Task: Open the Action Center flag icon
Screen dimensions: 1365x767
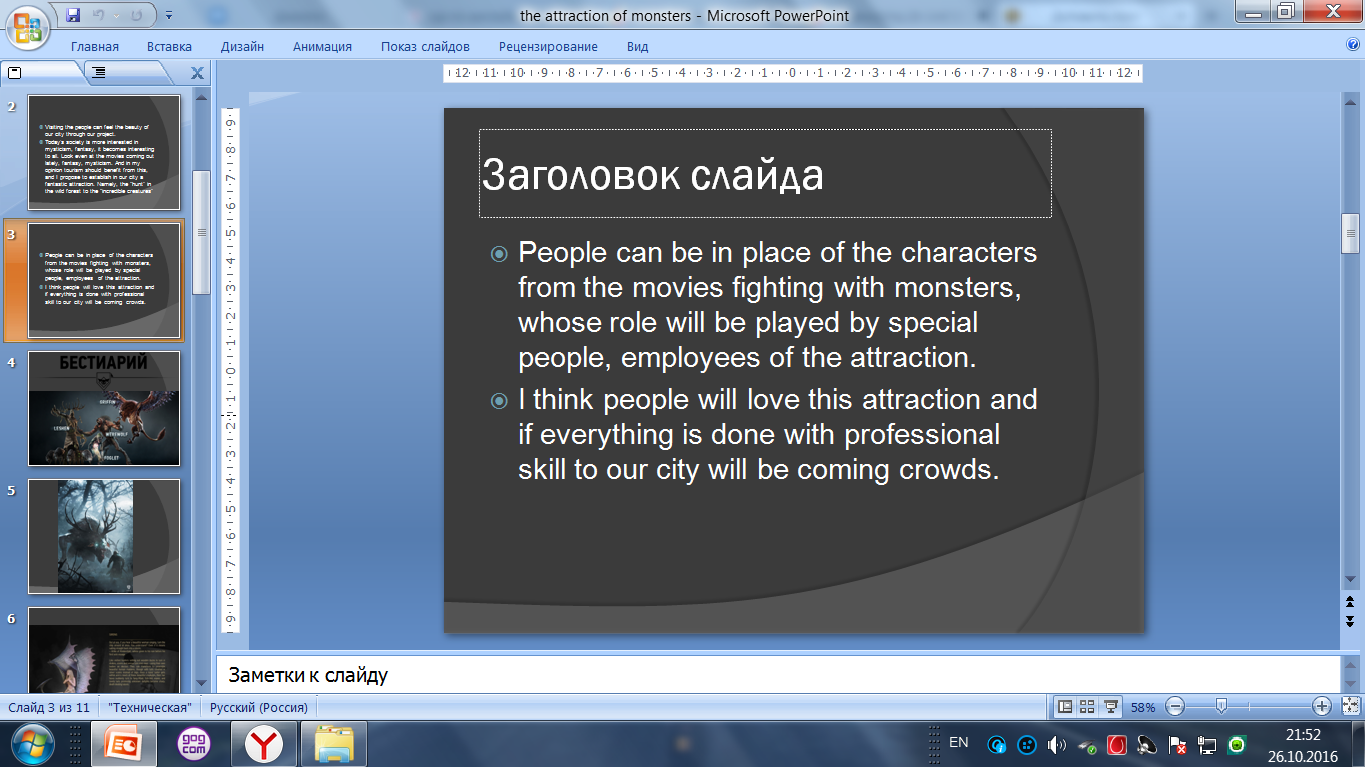Action: click(1177, 745)
